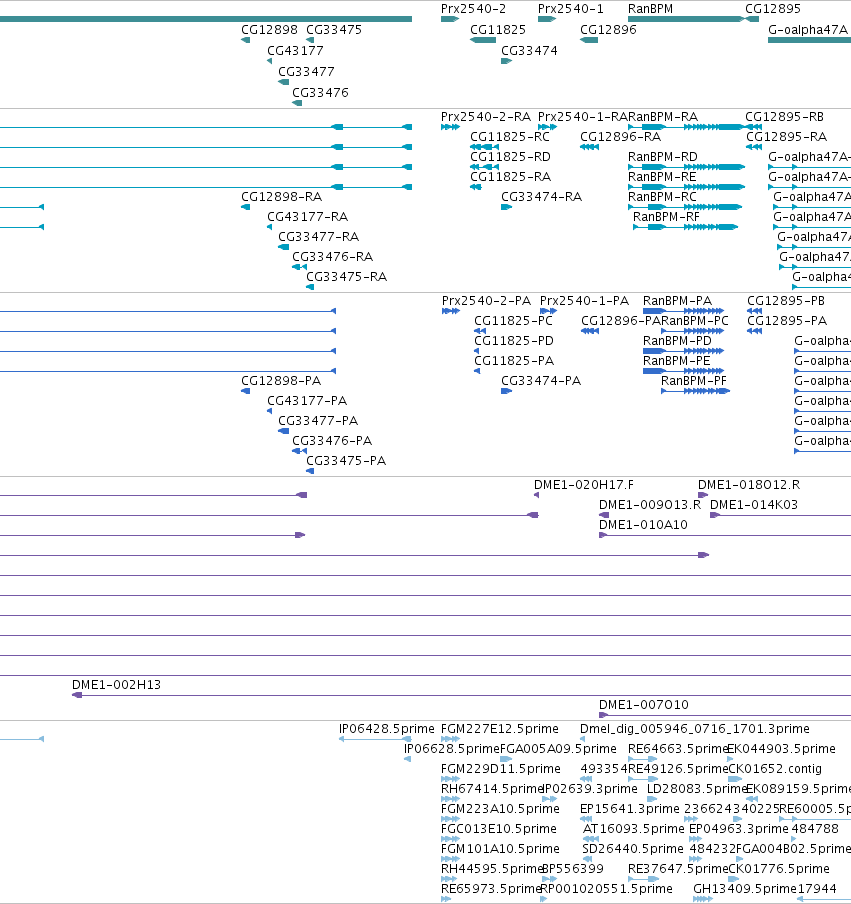Viewport: 851px width, 904px height.
Task: Select EST FGM227E12.5prime label
Action: click(x=499, y=729)
